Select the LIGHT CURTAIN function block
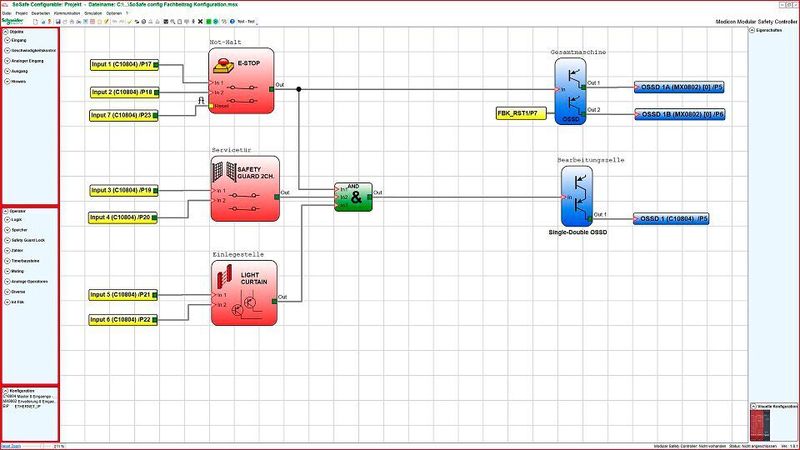This screenshot has height=450, width=800. click(x=244, y=293)
